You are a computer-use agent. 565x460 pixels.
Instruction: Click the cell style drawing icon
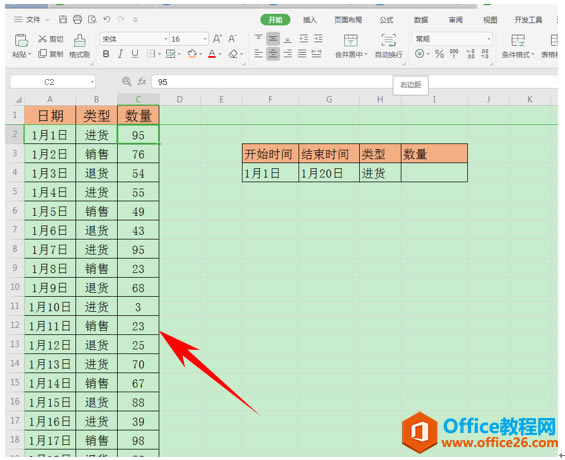pyautogui.click(x=170, y=54)
